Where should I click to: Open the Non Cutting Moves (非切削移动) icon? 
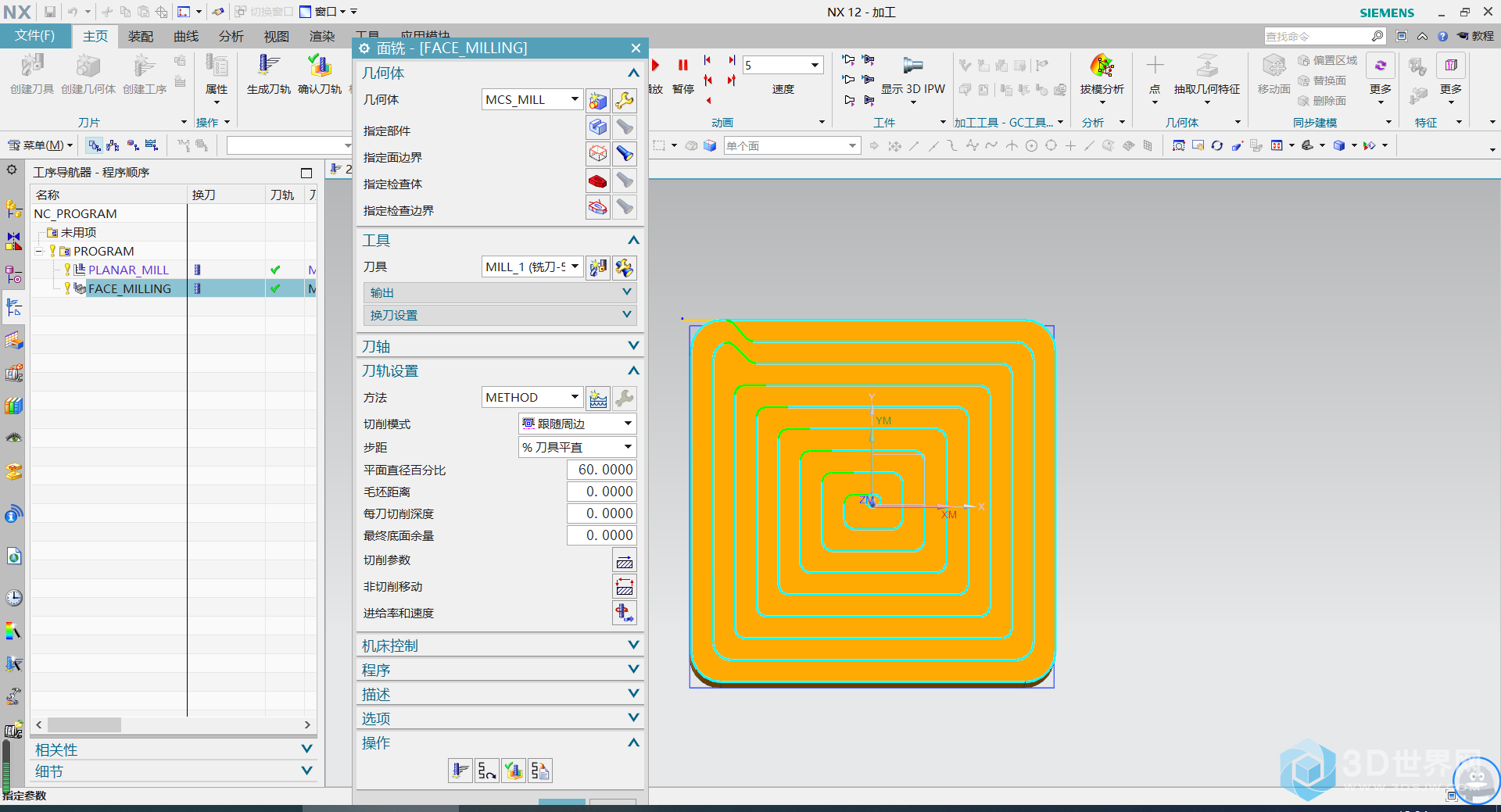pyautogui.click(x=625, y=587)
